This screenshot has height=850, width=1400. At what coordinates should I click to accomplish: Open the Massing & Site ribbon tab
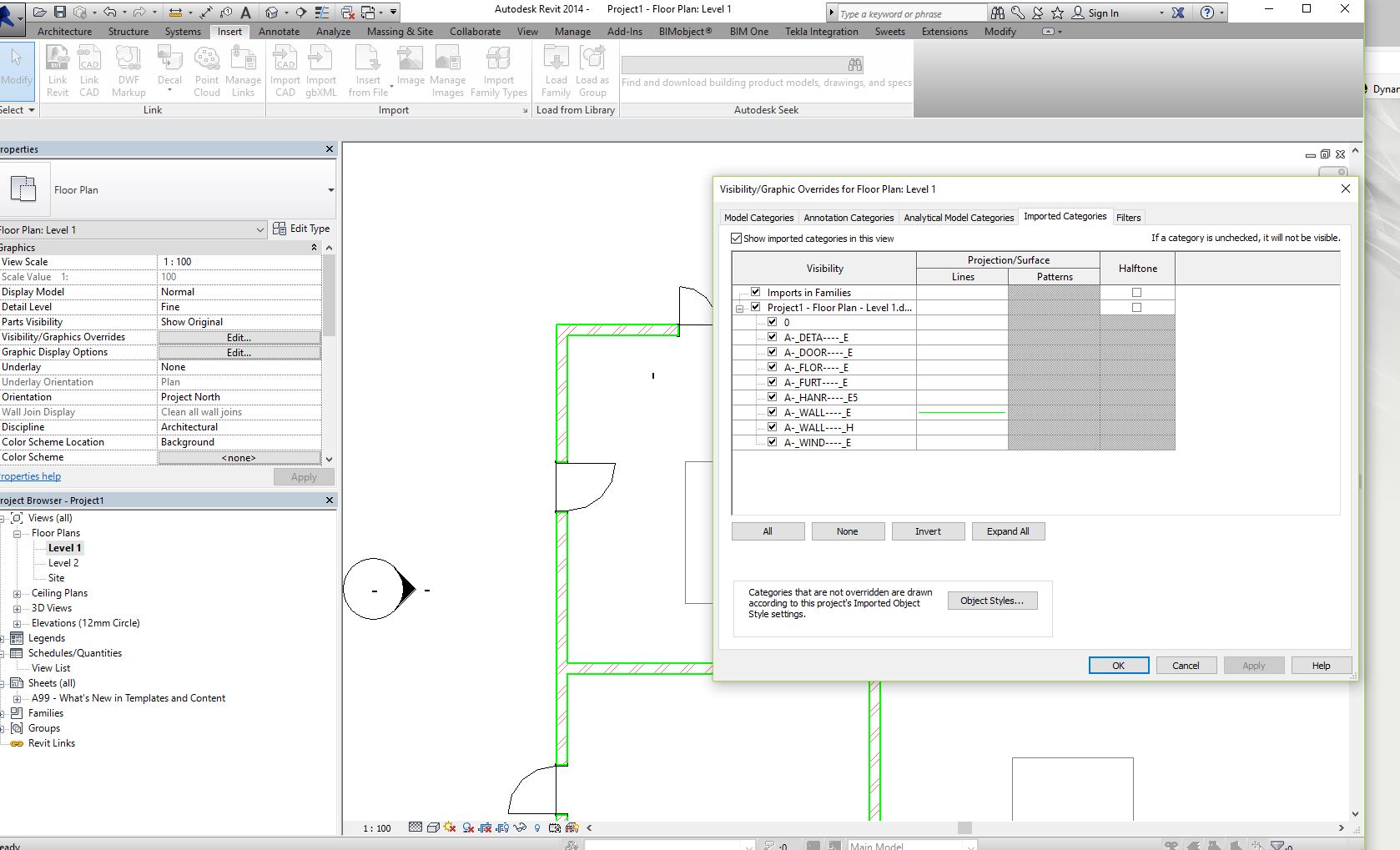399,31
